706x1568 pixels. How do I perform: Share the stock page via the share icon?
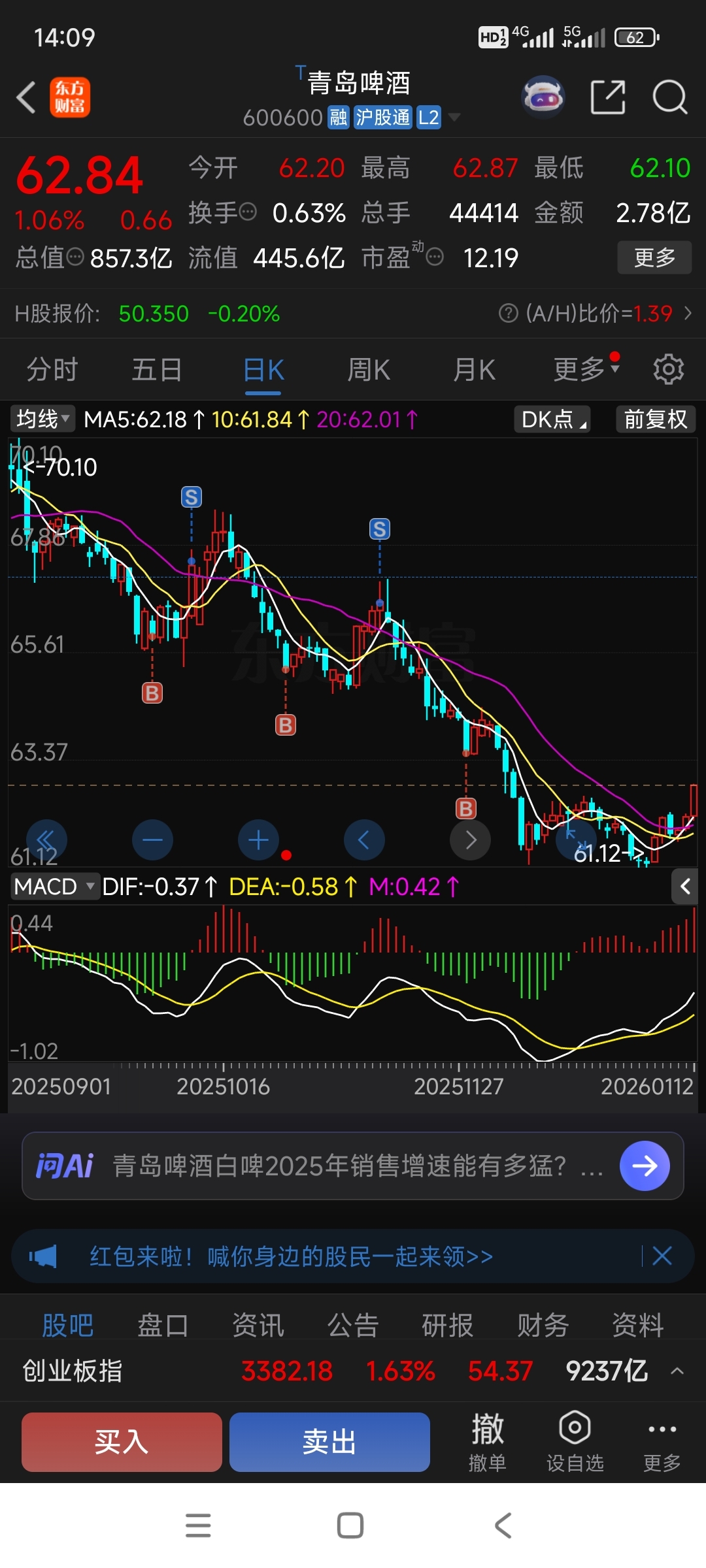[608, 98]
